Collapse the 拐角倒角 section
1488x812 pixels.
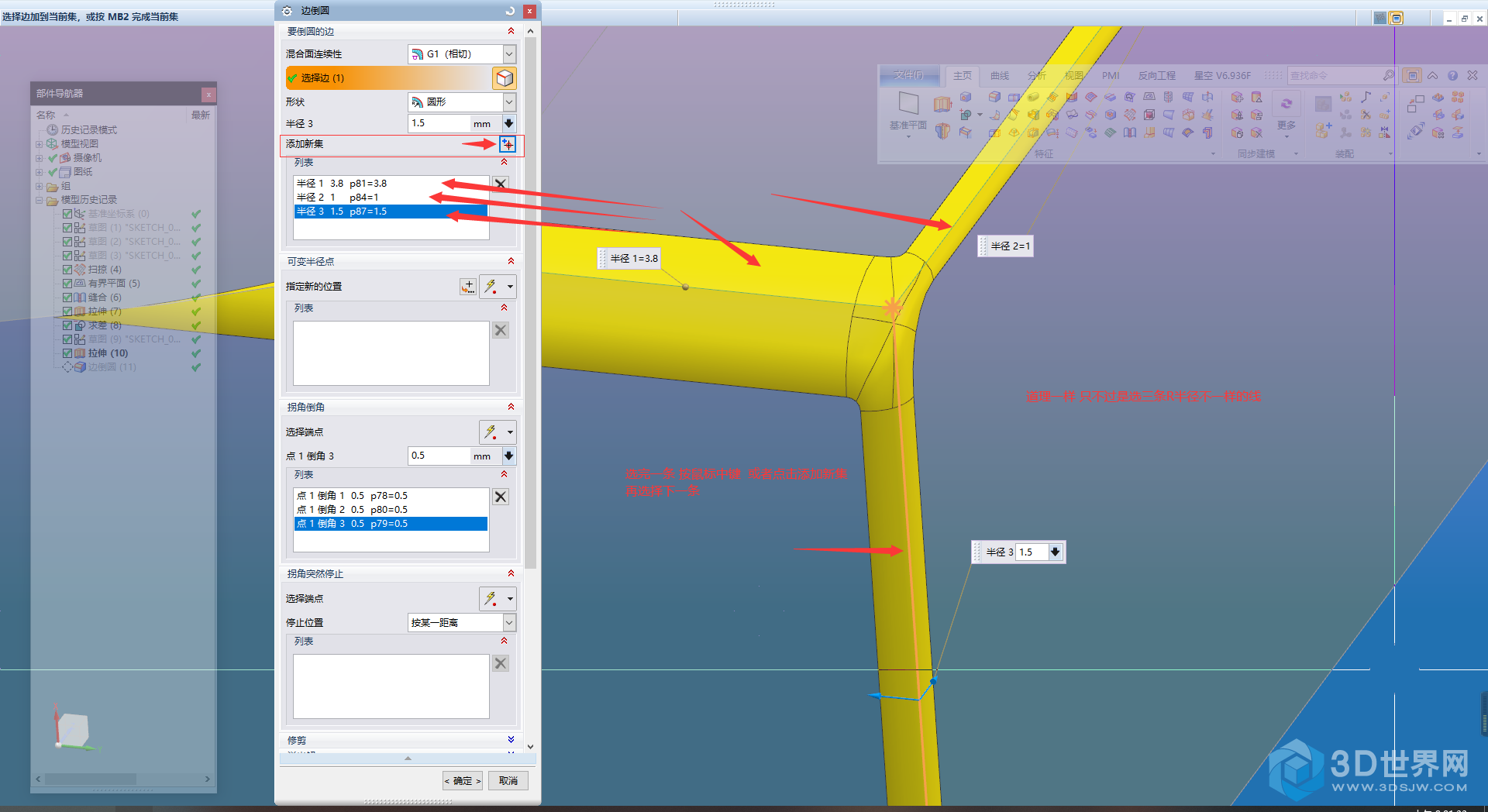click(511, 407)
